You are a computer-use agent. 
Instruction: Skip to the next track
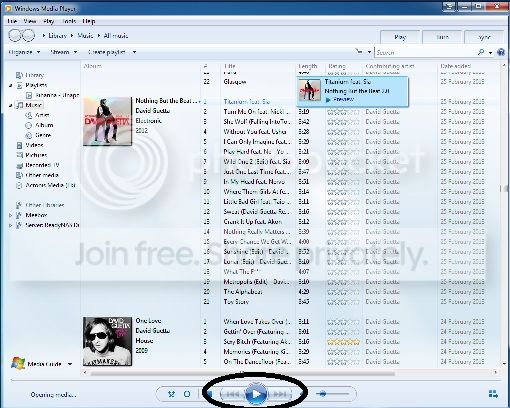[x=279, y=394]
